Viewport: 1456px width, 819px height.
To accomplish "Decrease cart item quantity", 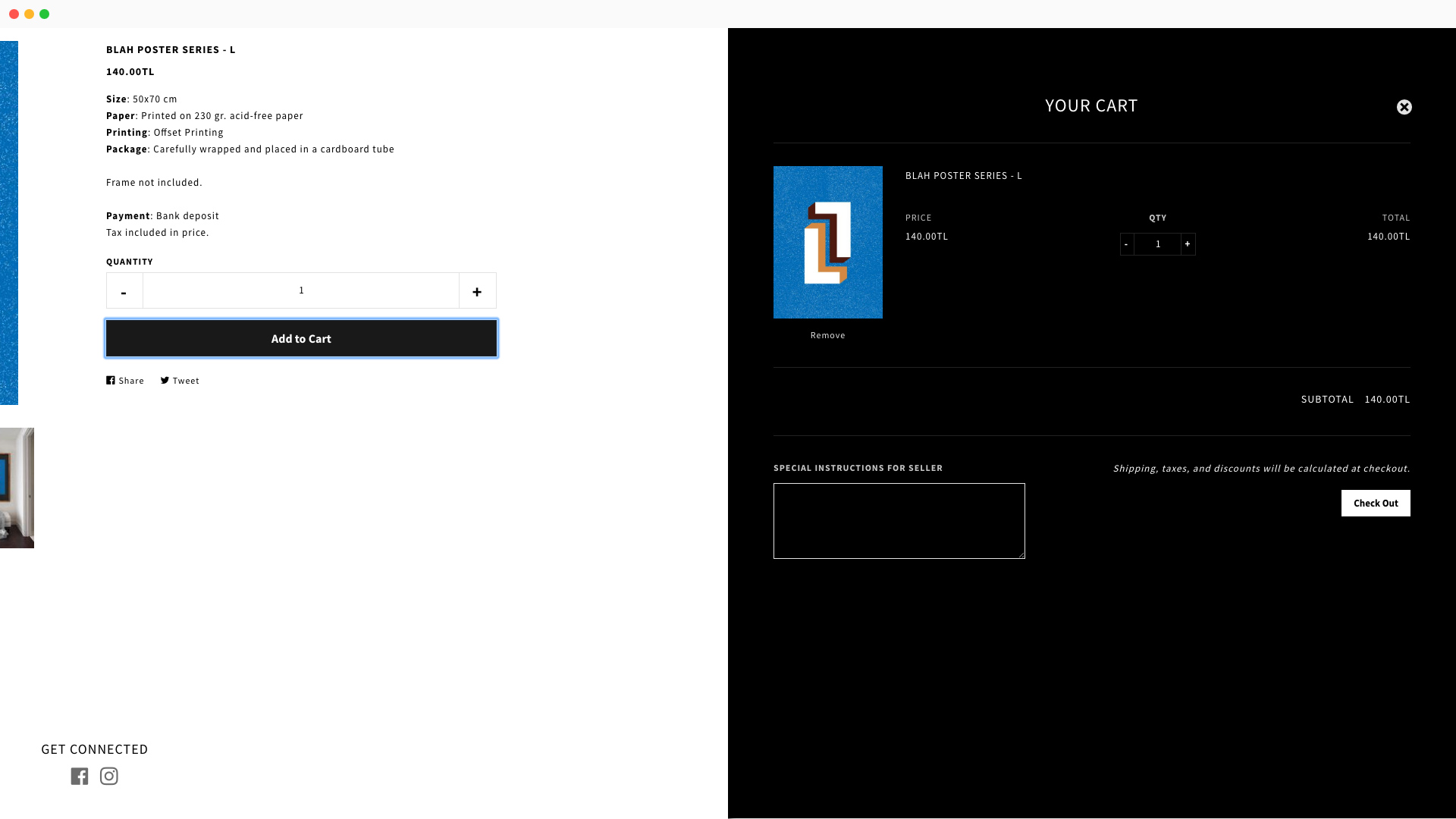I will (1127, 244).
